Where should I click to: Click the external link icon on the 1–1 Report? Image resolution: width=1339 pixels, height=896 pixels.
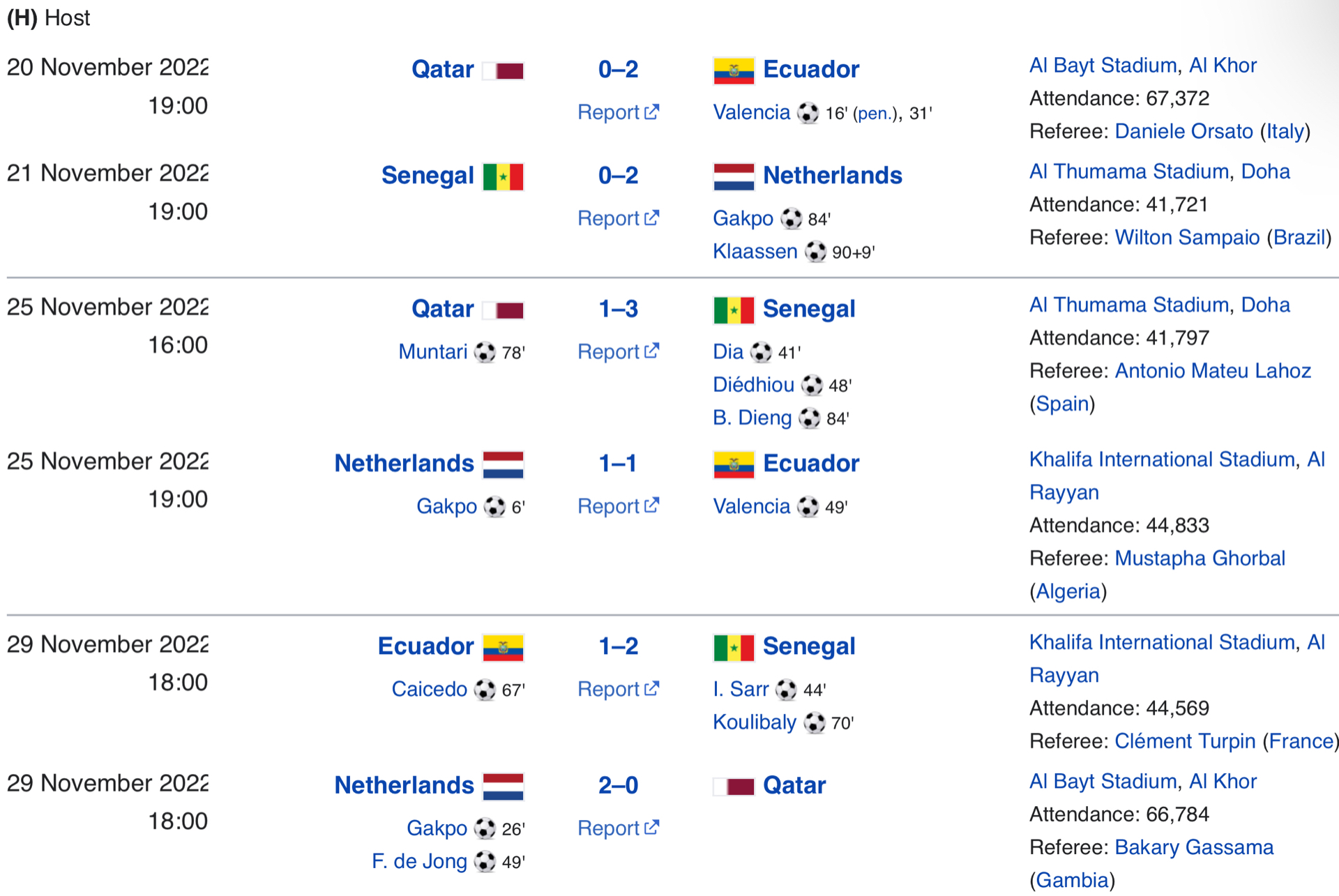(x=651, y=505)
